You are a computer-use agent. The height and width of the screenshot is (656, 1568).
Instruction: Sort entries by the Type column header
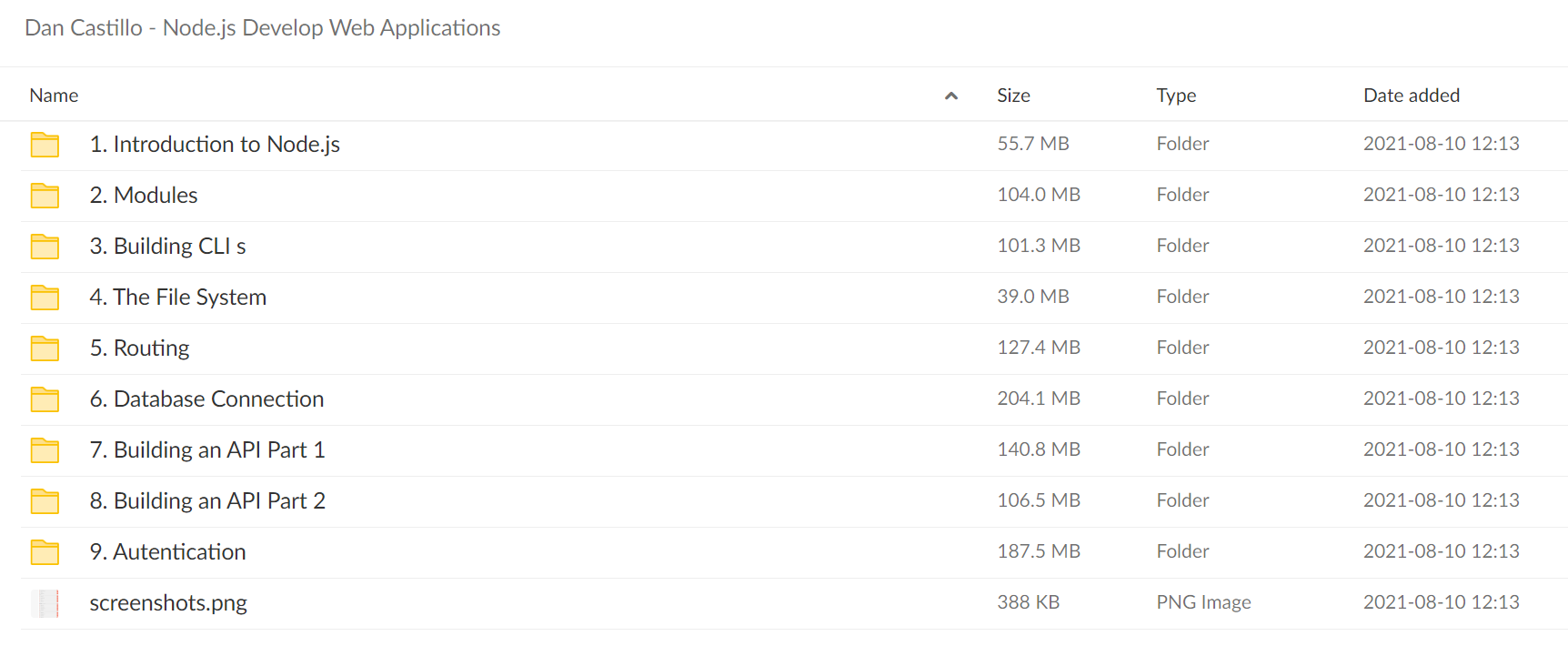[x=1176, y=96]
